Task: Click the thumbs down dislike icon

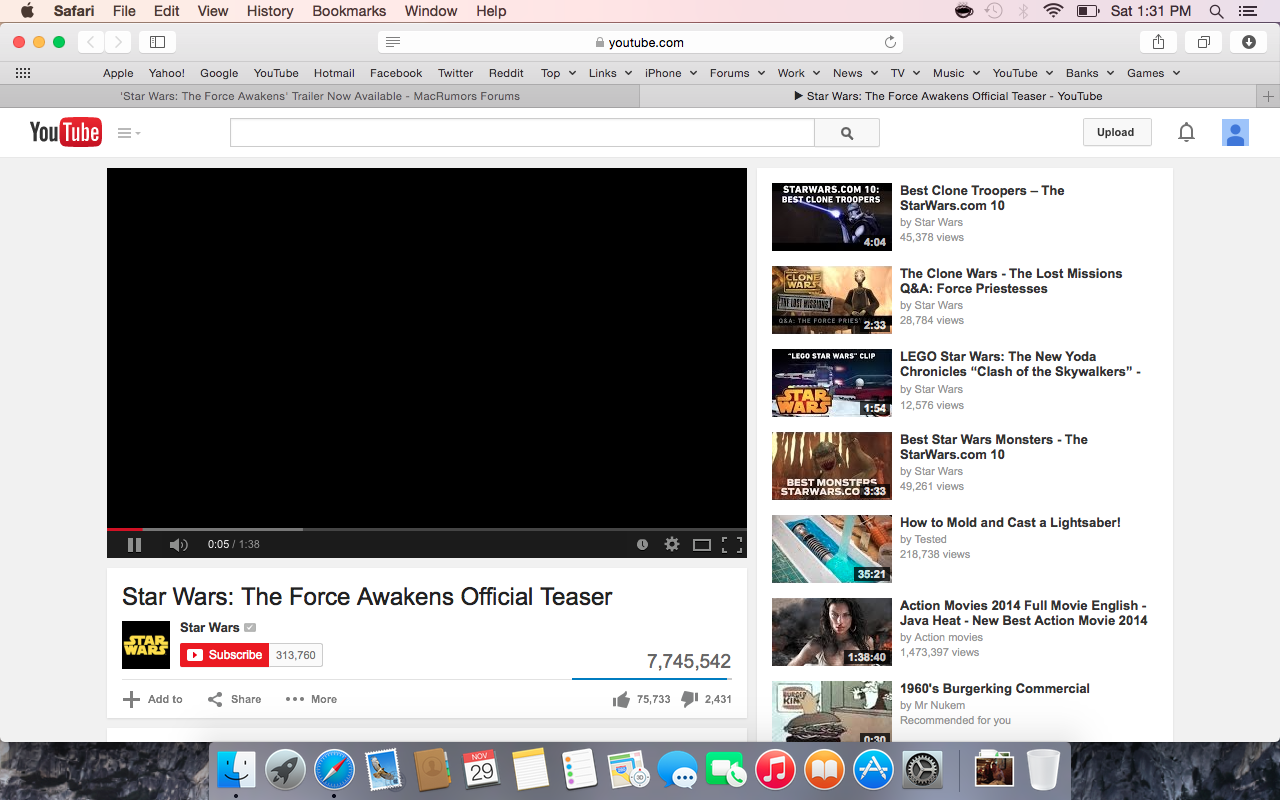Action: coord(689,699)
